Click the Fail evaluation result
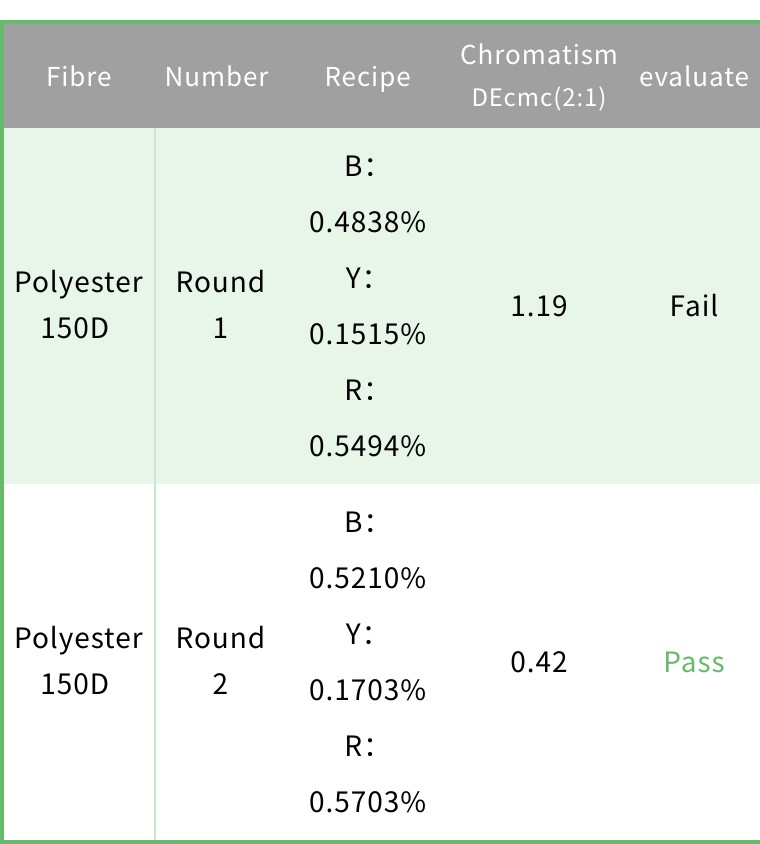Viewport: 760px width, 844px height. click(694, 306)
